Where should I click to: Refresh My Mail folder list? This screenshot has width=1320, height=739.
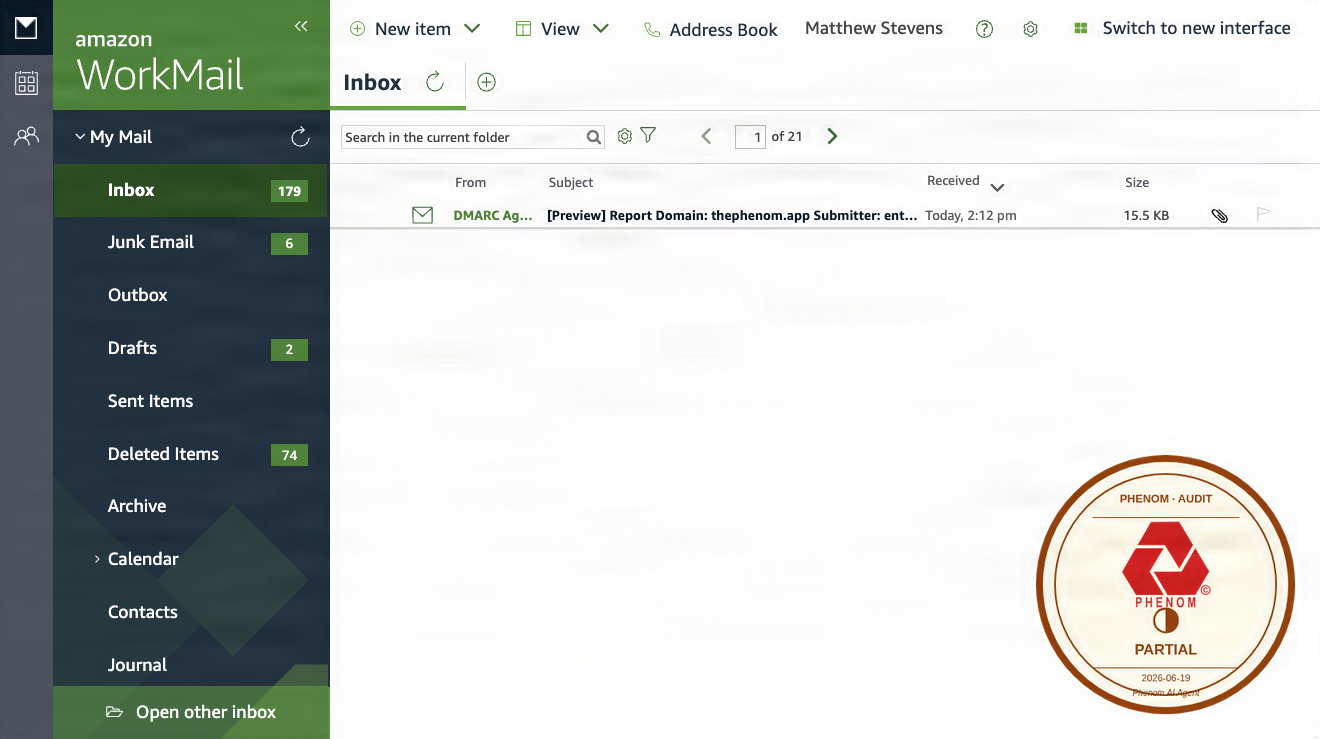pyautogui.click(x=300, y=137)
